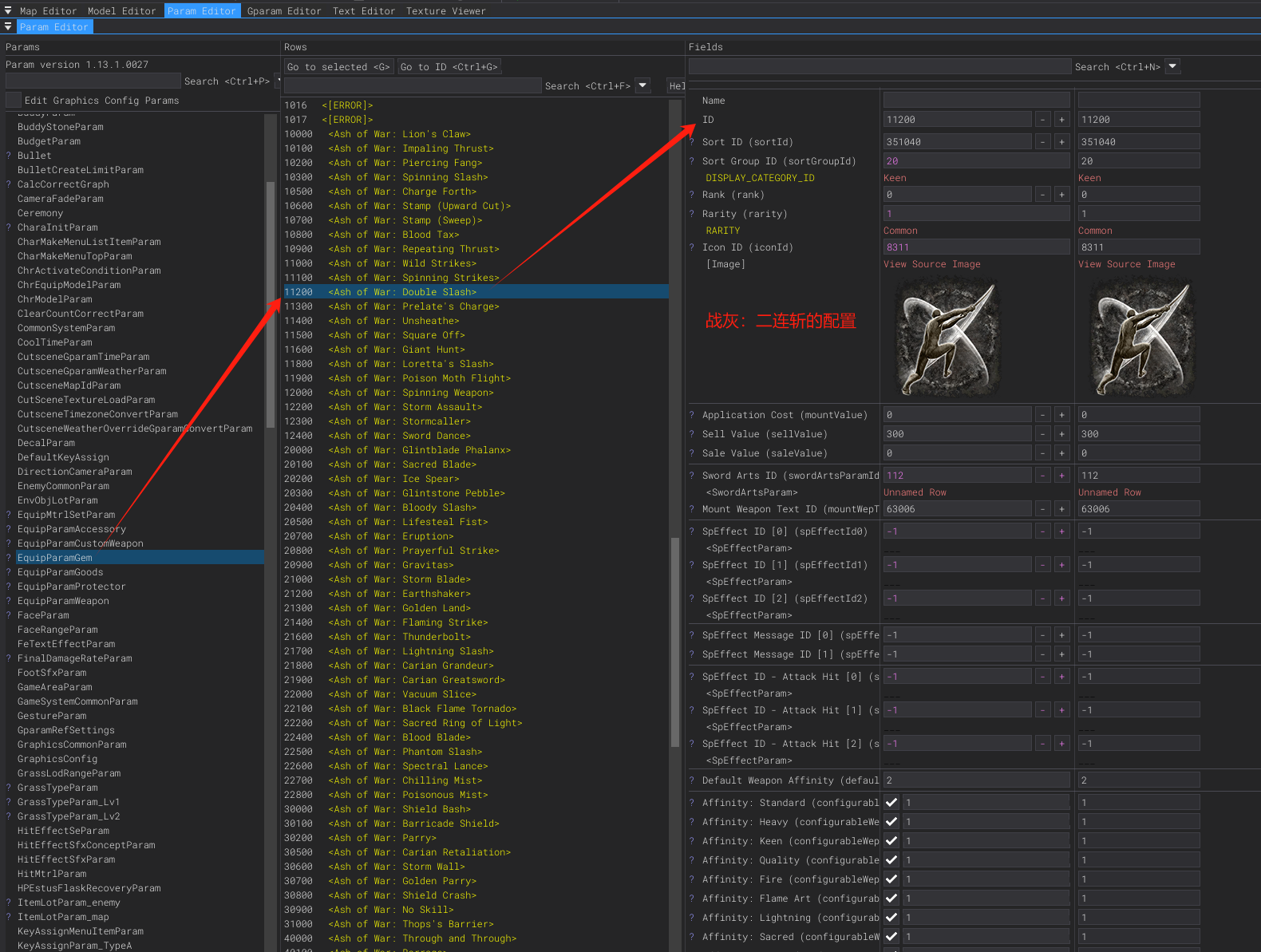Screen dimensions: 1261x952
Task: Open the Model Editor tab
Action: click(x=121, y=11)
